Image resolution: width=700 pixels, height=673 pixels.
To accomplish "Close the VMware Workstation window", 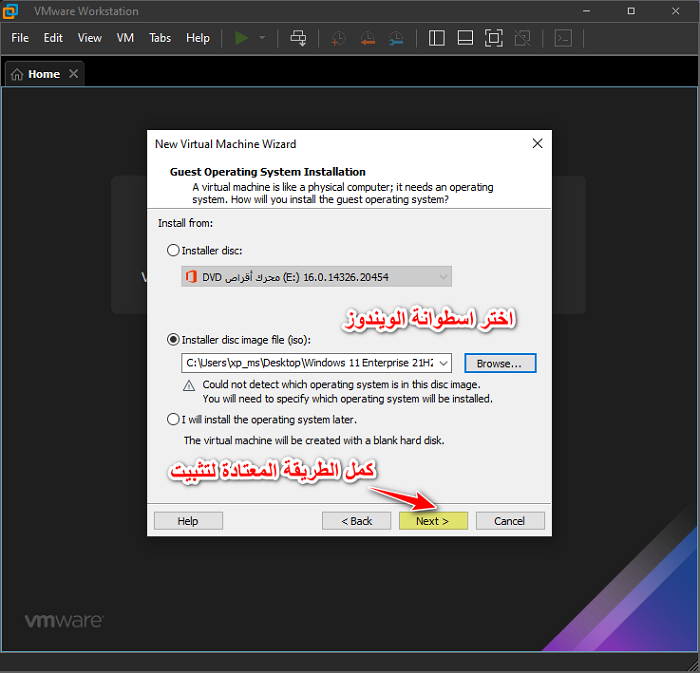I will (x=675, y=11).
